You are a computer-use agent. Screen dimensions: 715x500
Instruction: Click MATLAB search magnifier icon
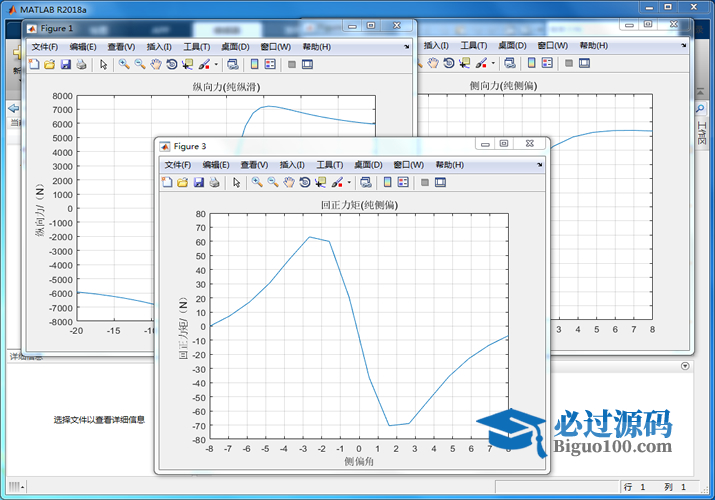[x=700, y=108]
